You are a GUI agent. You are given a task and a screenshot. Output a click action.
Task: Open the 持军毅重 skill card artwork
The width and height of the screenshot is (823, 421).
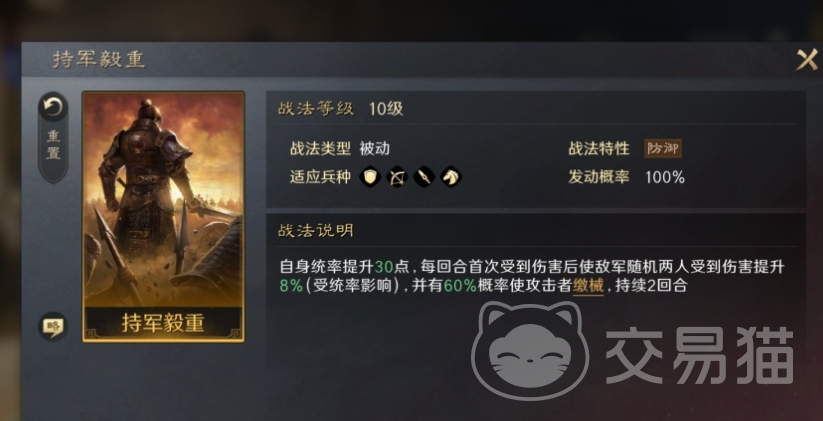tap(163, 199)
